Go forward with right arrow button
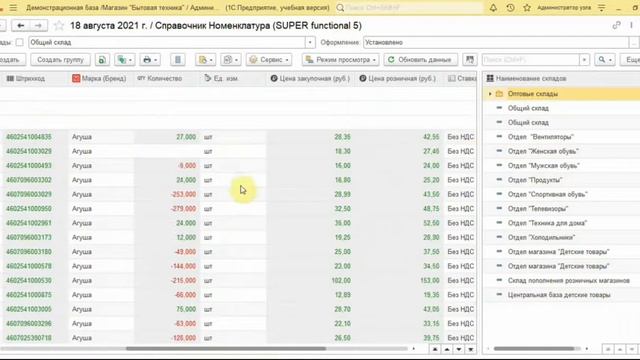 pos(38,26)
